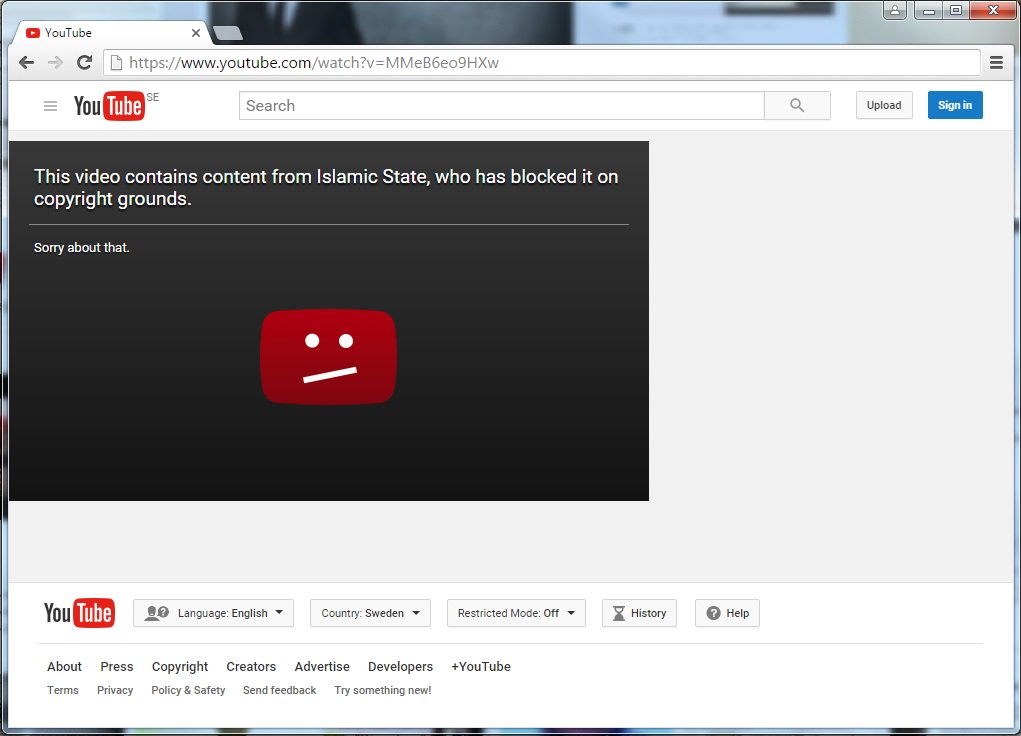This screenshot has height=736, width=1021.
Task: Focus the YouTube Search field
Action: [501, 106]
